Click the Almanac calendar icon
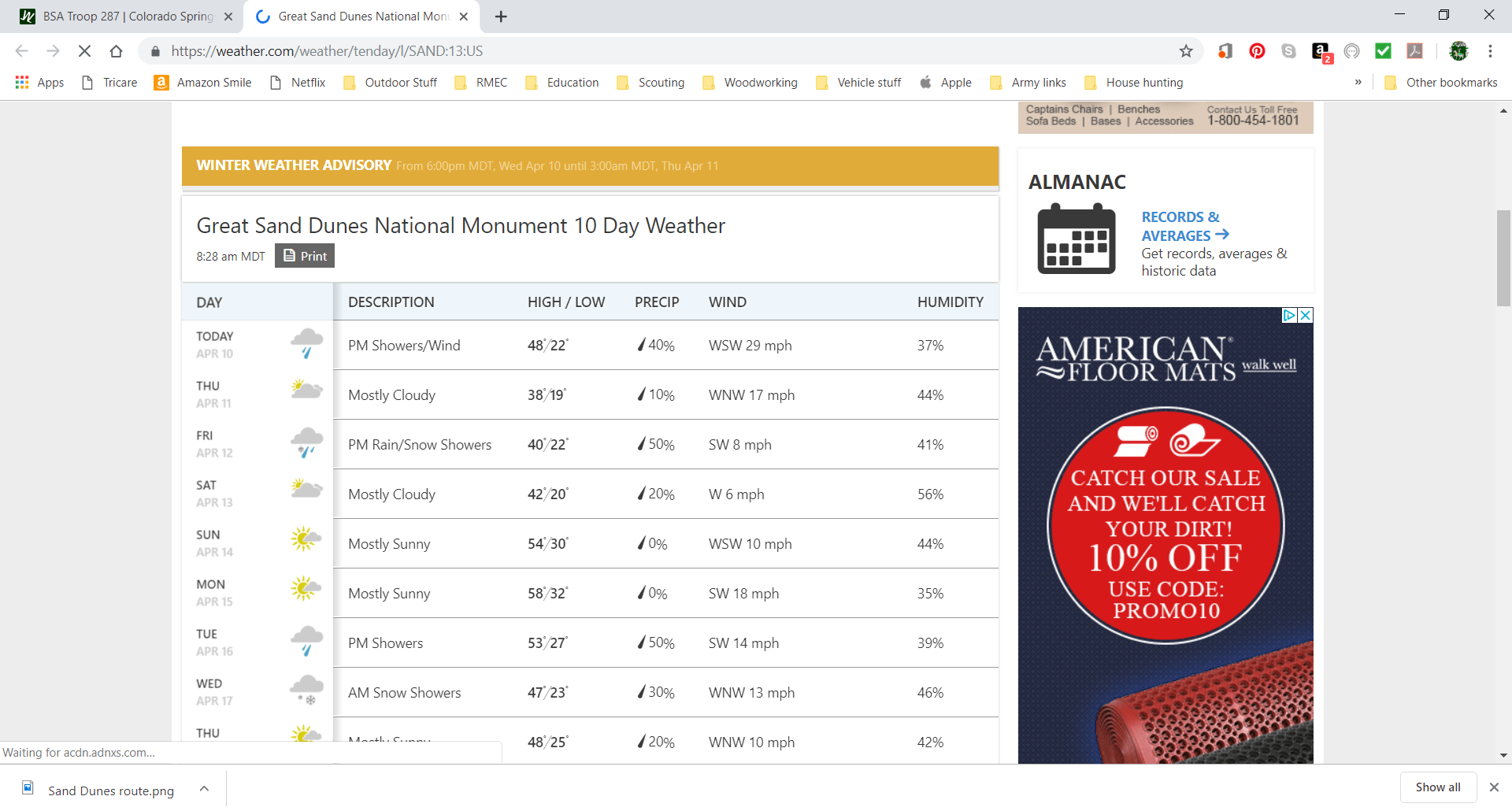 (1076, 239)
